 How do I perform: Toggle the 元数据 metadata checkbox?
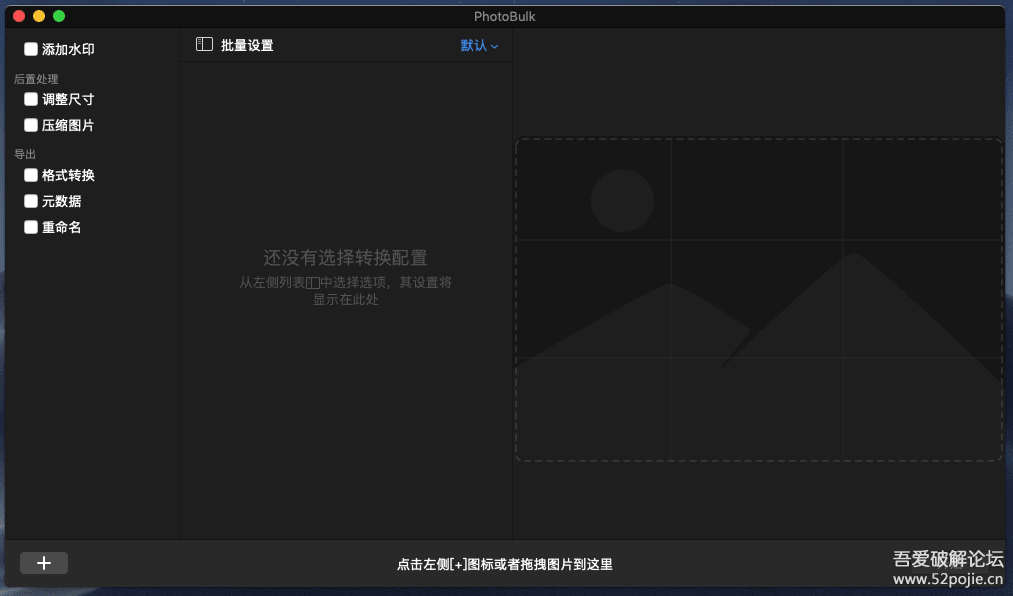click(x=30, y=201)
